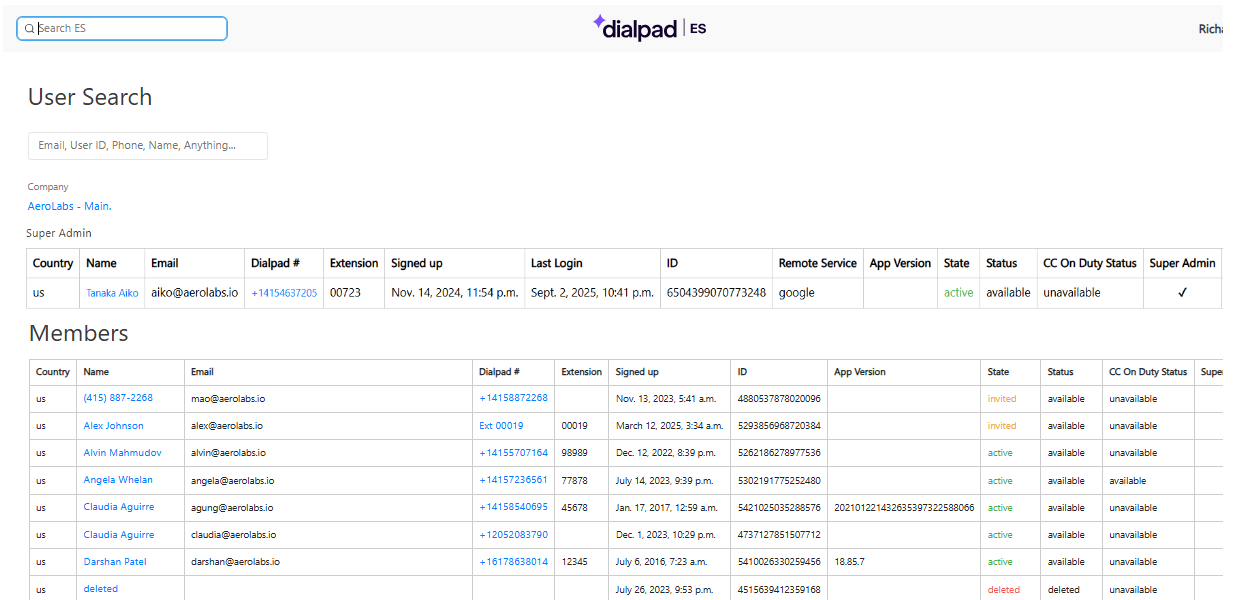
Task: Select email darshan@aerolabs.io
Action: [x=235, y=562]
